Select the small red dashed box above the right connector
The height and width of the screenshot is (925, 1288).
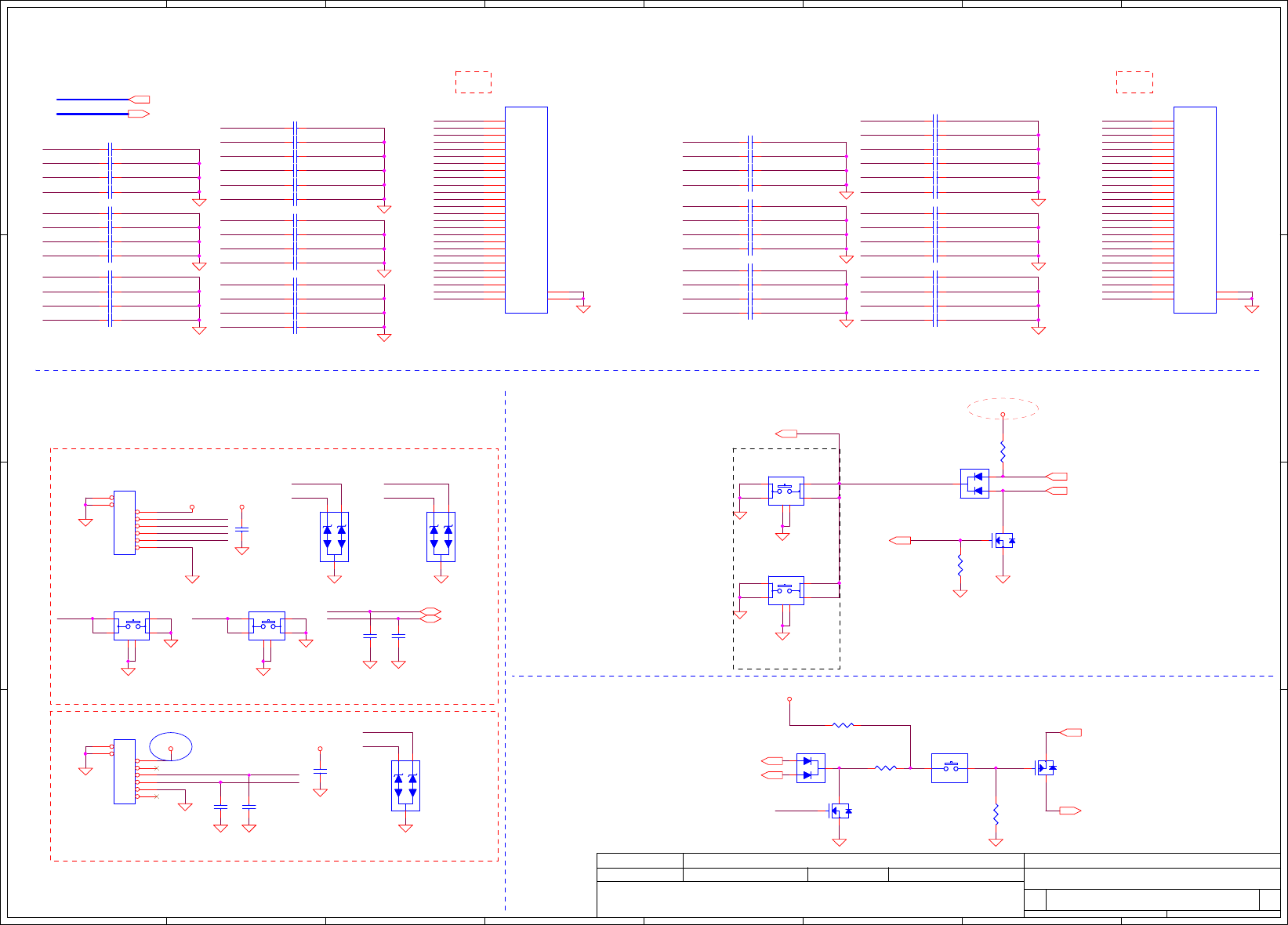(1134, 82)
